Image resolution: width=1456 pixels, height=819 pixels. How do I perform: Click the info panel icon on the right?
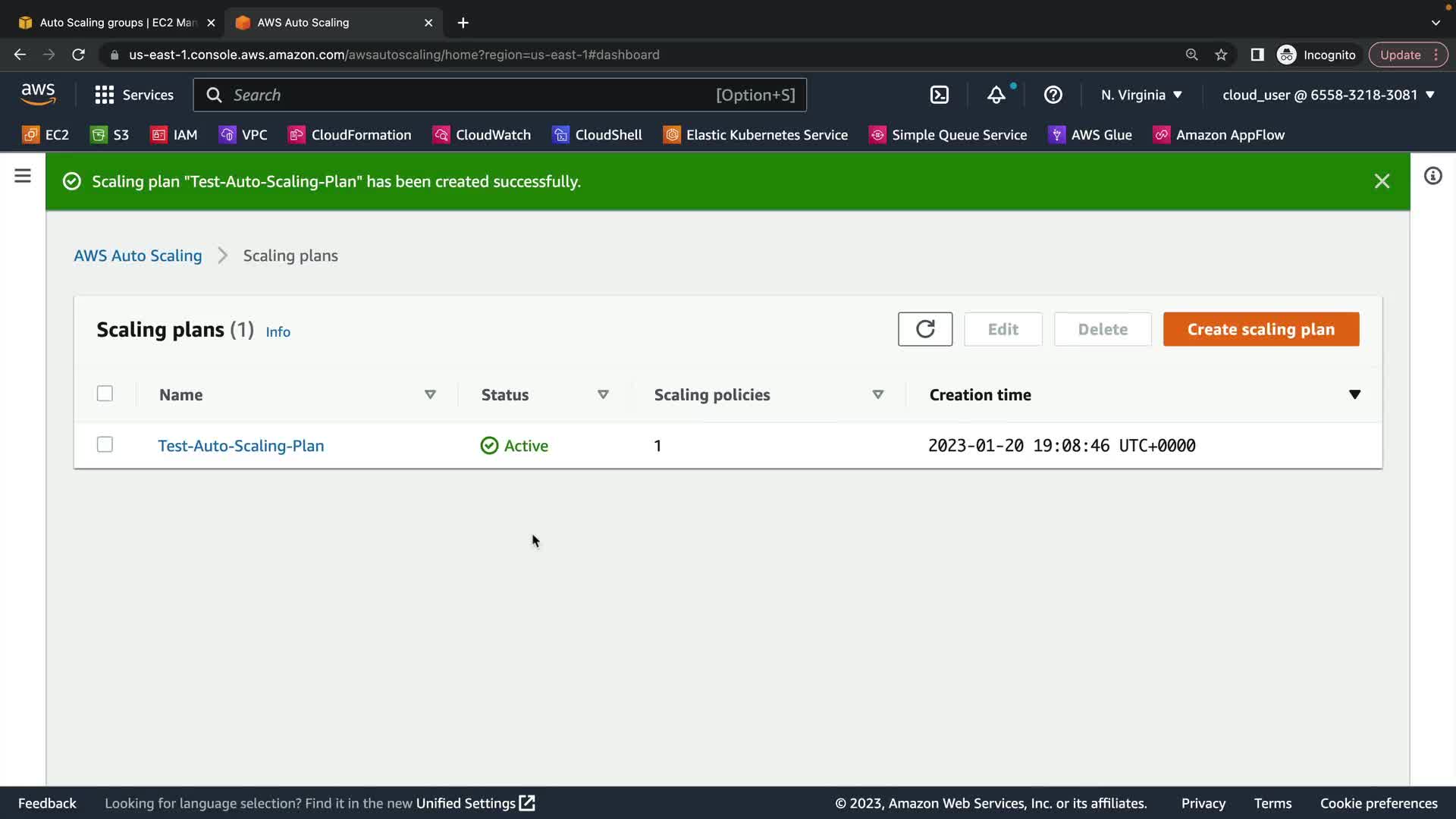click(x=1432, y=176)
